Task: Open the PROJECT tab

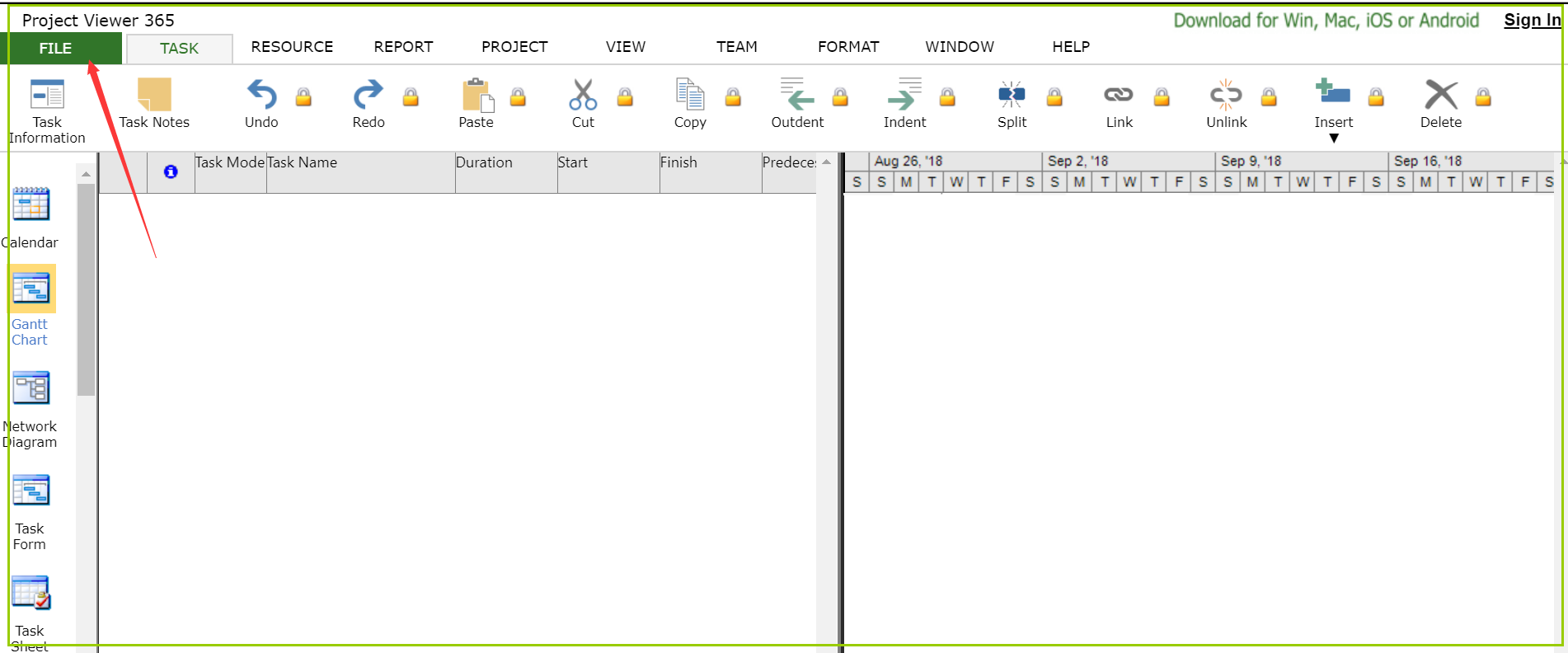Action: (x=514, y=47)
